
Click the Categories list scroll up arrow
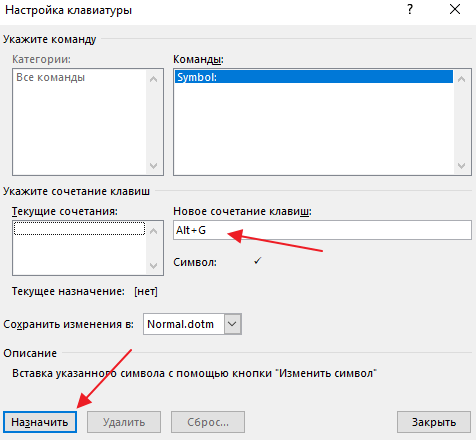click(153, 79)
